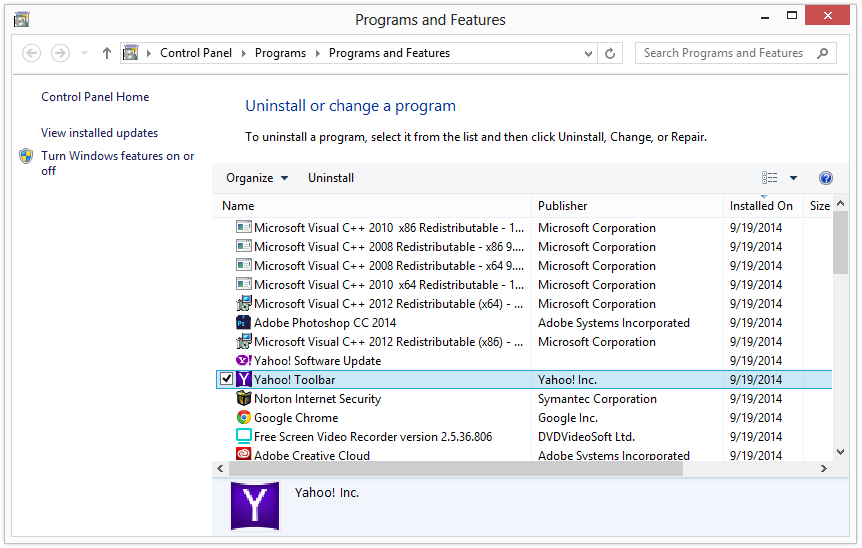Viewport: 862px width, 548px height.
Task: Refresh the Programs and Features list
Action: coord(610,53)
